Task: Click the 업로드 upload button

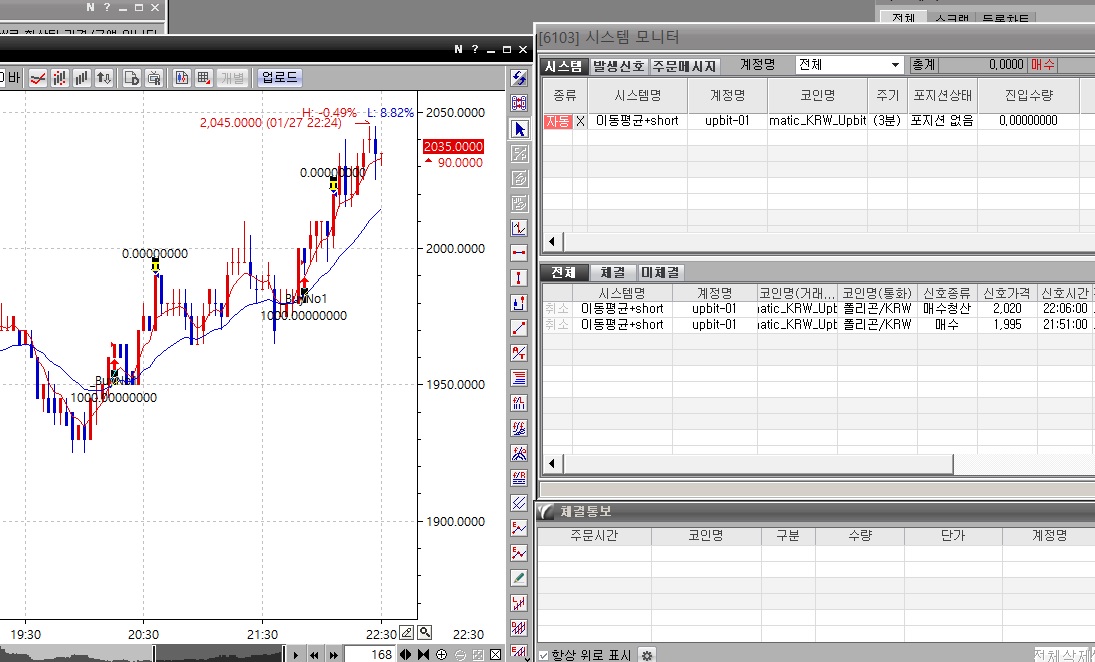Action: pos(279,78)
